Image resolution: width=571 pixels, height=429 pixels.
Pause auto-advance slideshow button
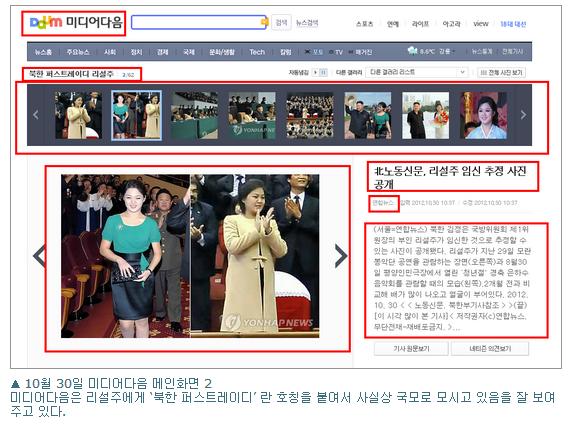[323, 72]
